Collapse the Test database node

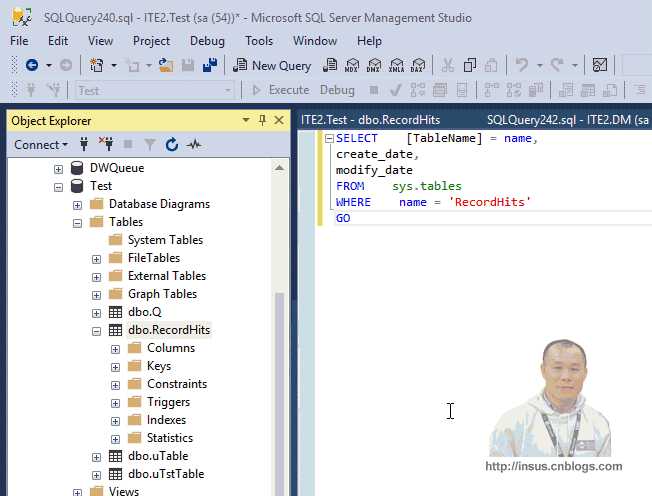(58, 188)
